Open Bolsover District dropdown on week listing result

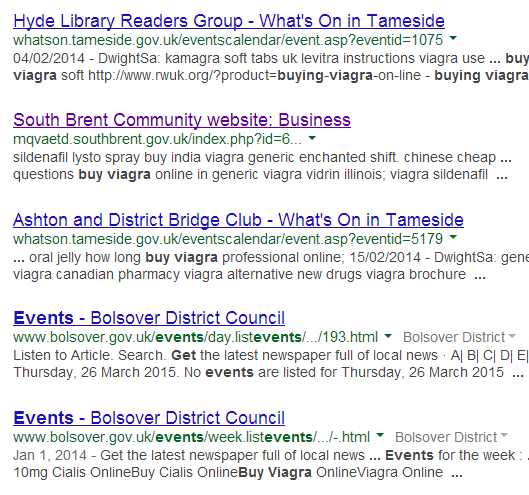coord(451,437)
